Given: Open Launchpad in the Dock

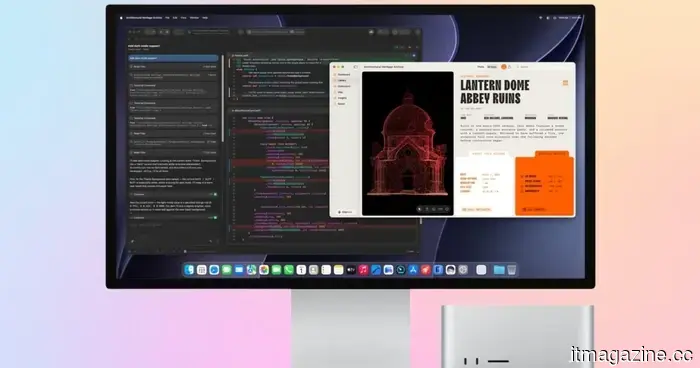Looking at the screenshot, I should (x=201, y=270).
